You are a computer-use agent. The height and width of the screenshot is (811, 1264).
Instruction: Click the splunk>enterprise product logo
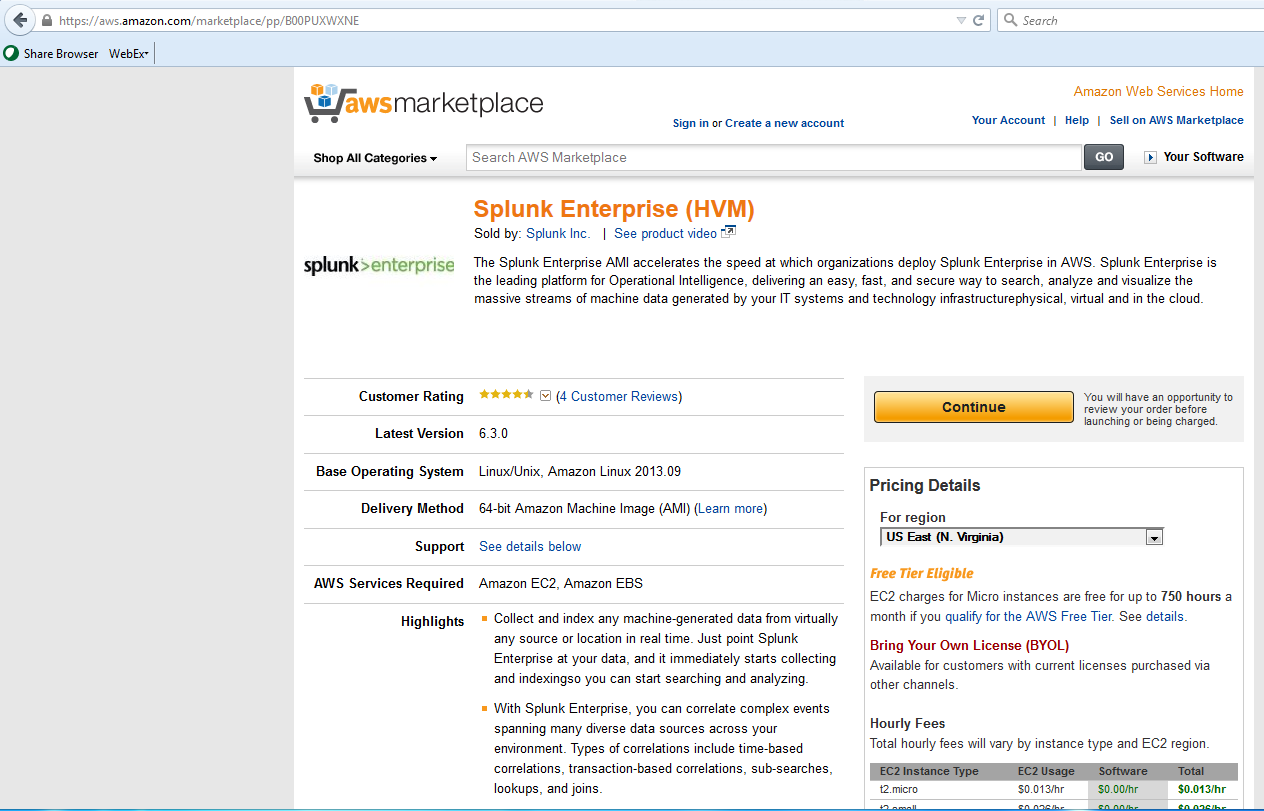(379, 265)
